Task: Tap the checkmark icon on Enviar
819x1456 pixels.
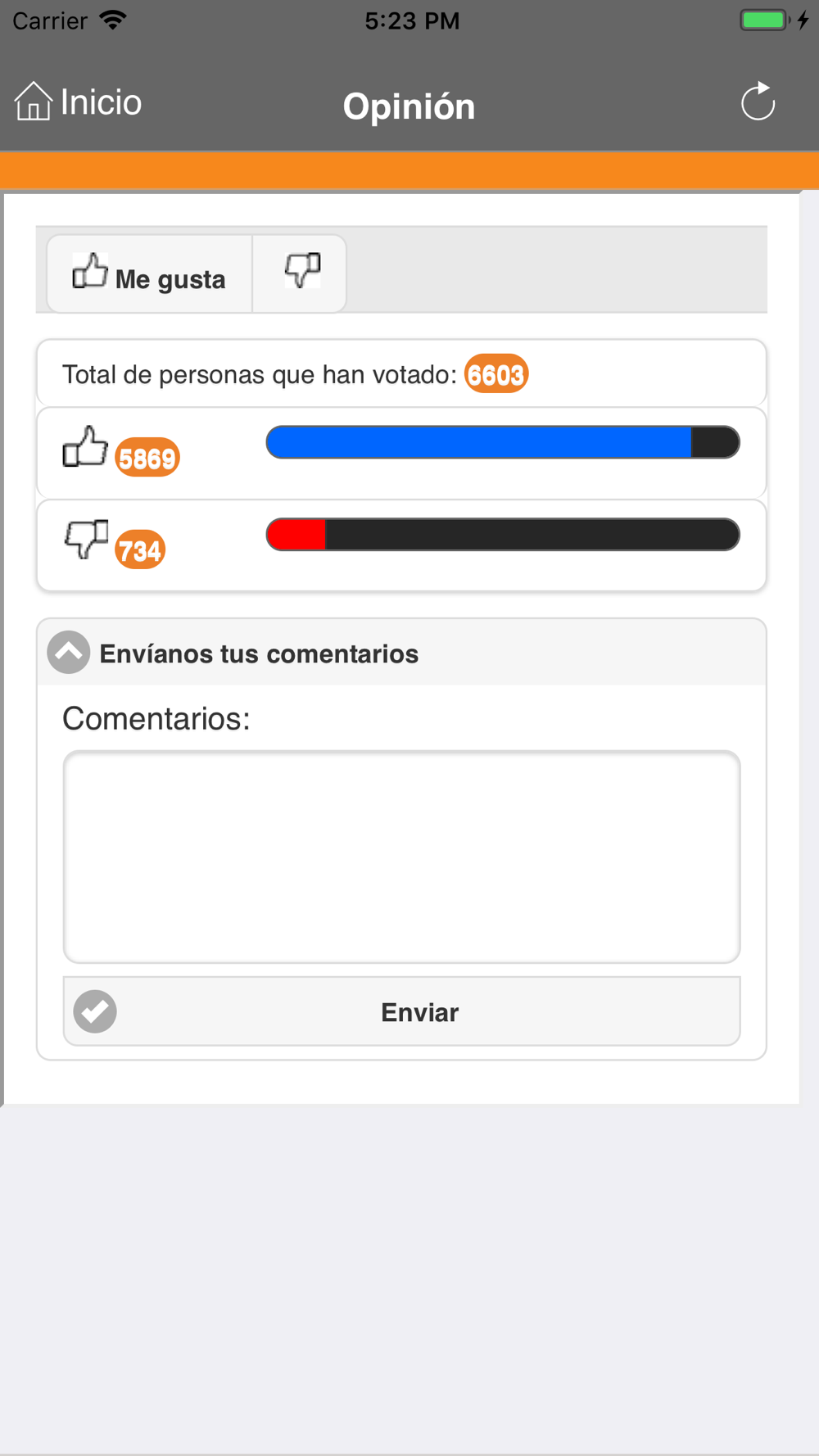Action: (x=95, y=1011)
